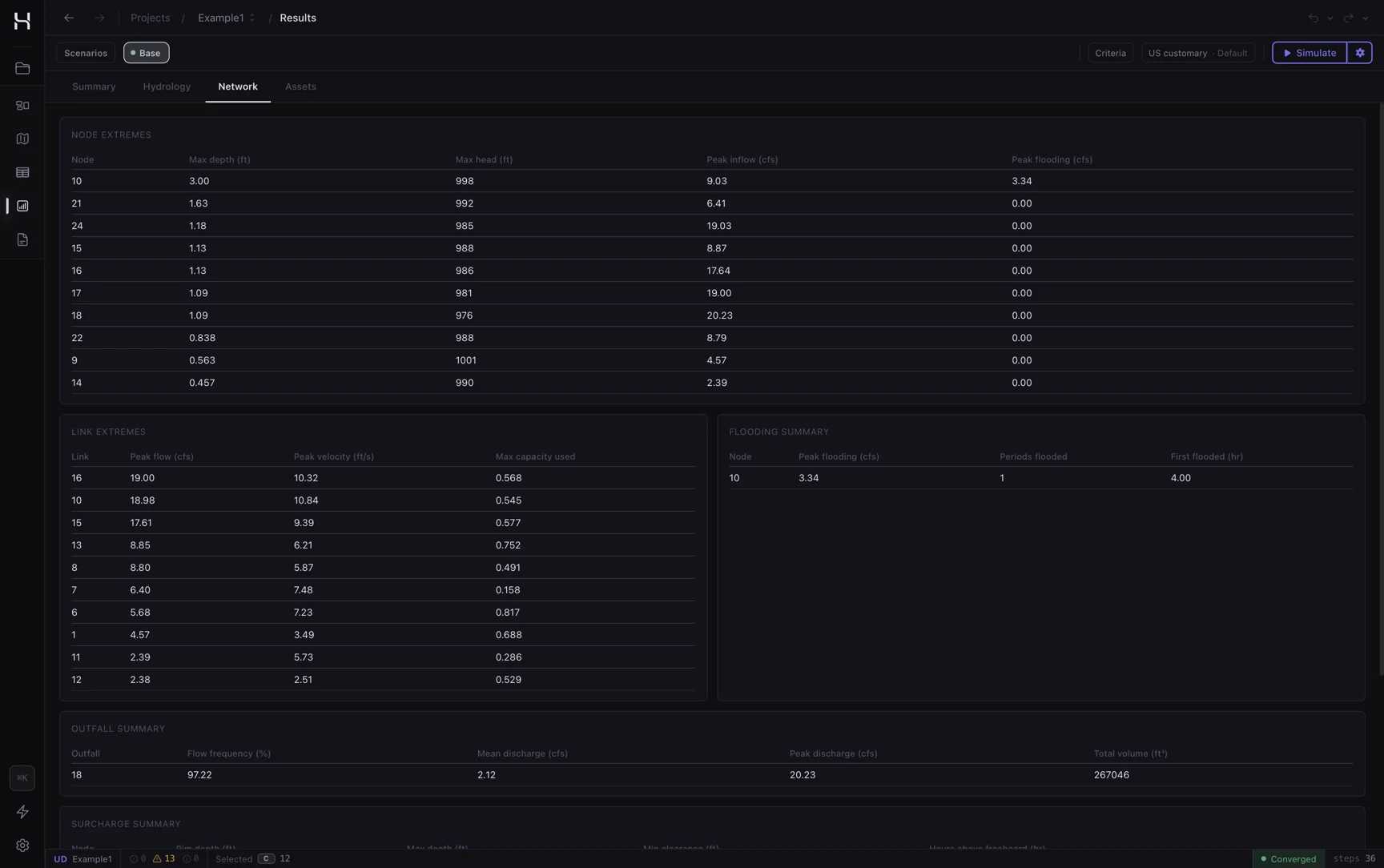The image size is (1384, 868).
Task: Open the report document icon in sidebar
Action: (22, 240)
